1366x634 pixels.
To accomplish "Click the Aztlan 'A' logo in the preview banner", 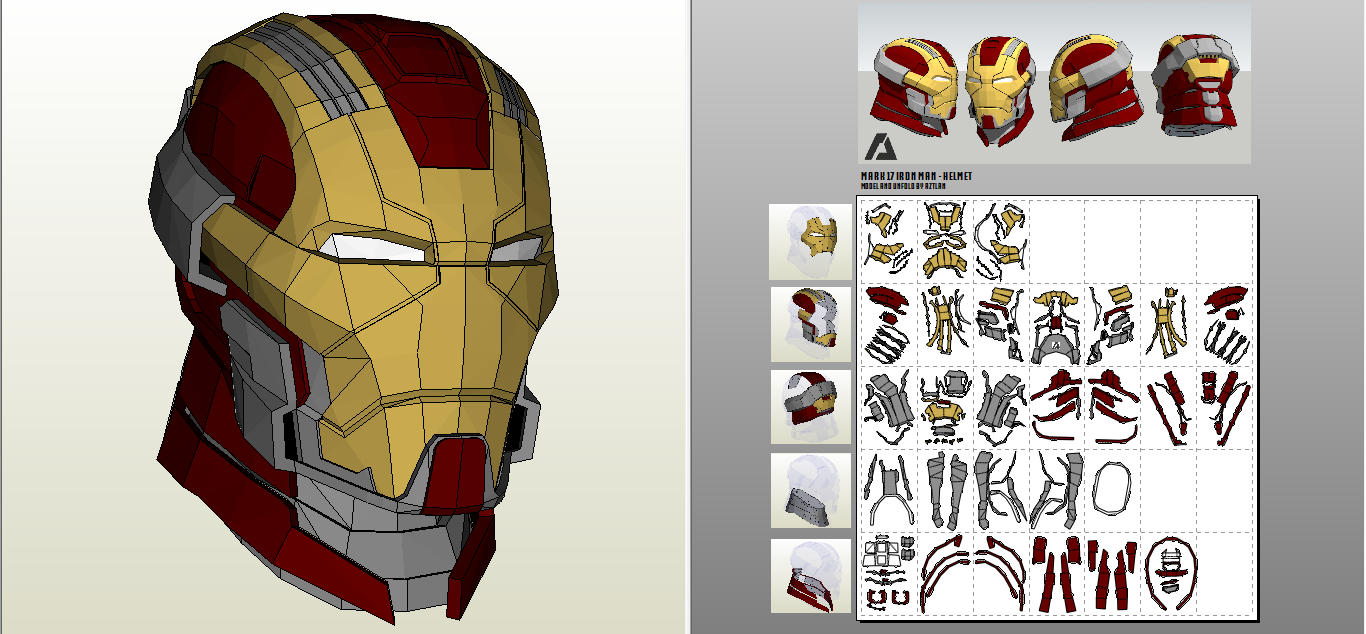I will click(883, 147).
